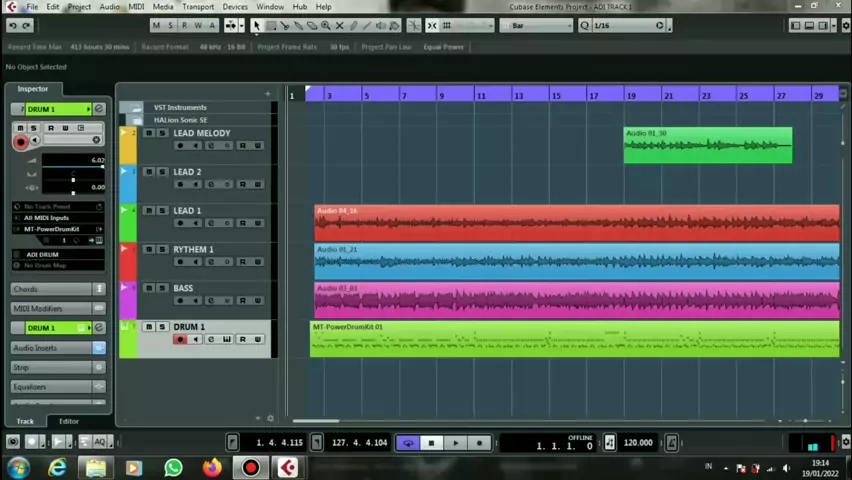Toggle the transport Cycle loop button
This screenshot has width=852, height=480.
click(407, 443)
